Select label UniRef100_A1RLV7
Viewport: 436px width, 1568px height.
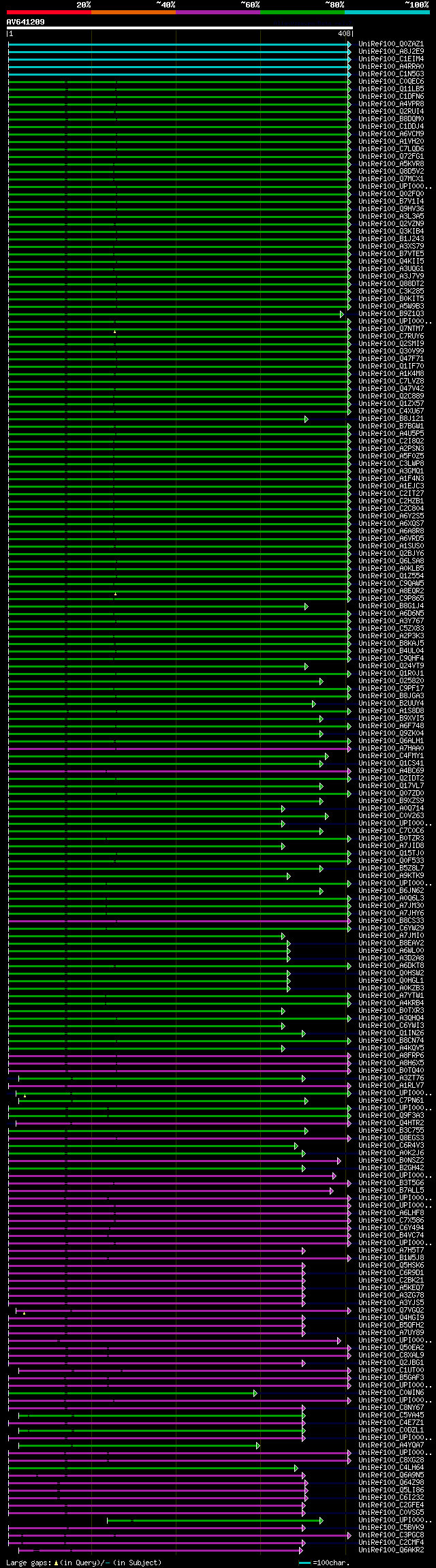tap(391, 1086)
